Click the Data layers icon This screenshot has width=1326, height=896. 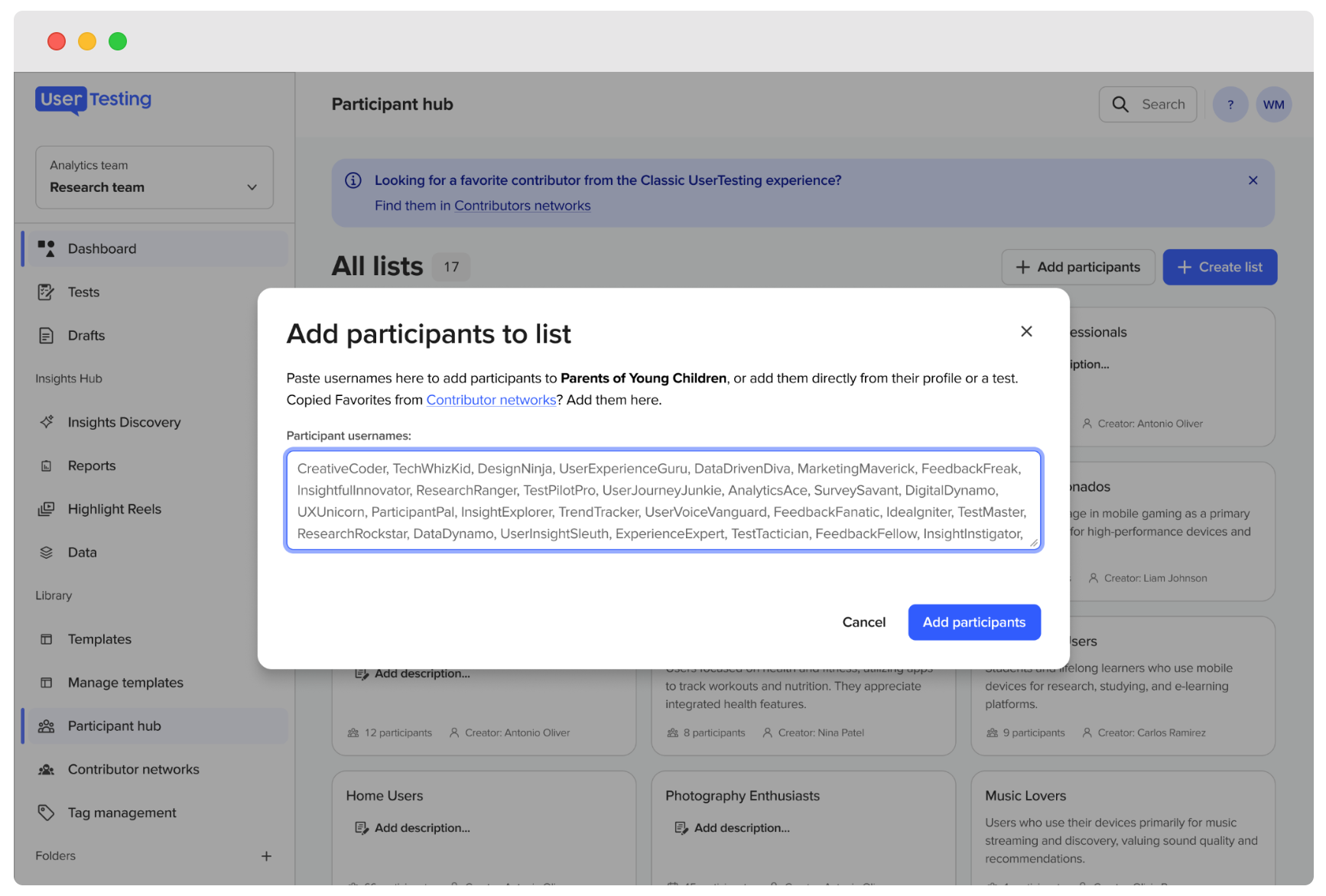point(47,553)
